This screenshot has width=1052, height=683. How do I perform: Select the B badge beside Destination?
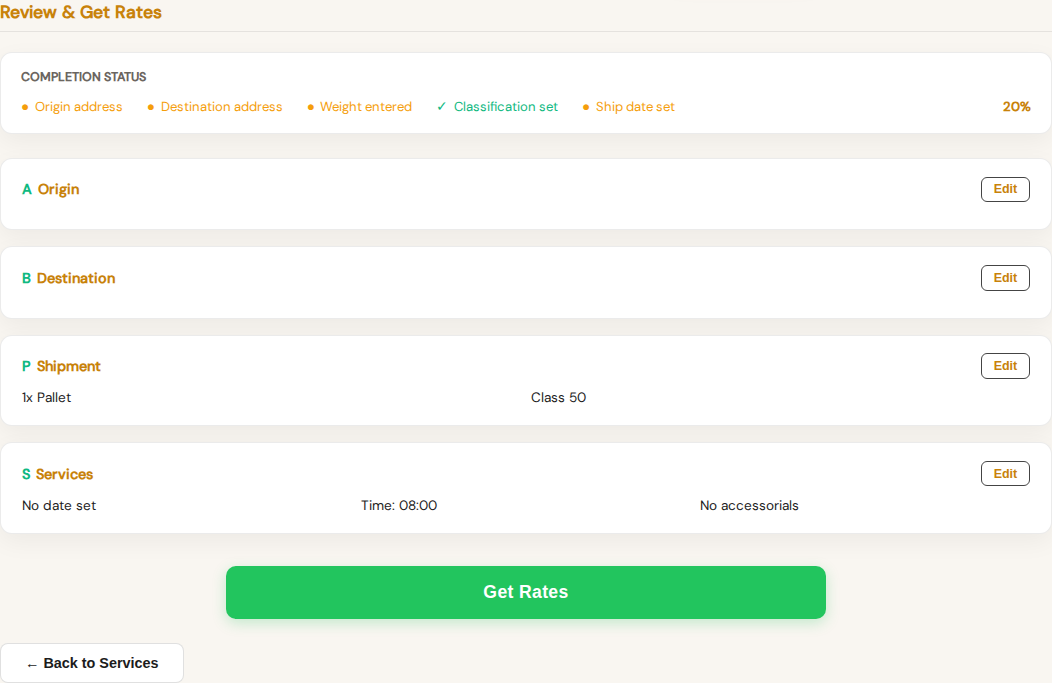tap(26, 278)
